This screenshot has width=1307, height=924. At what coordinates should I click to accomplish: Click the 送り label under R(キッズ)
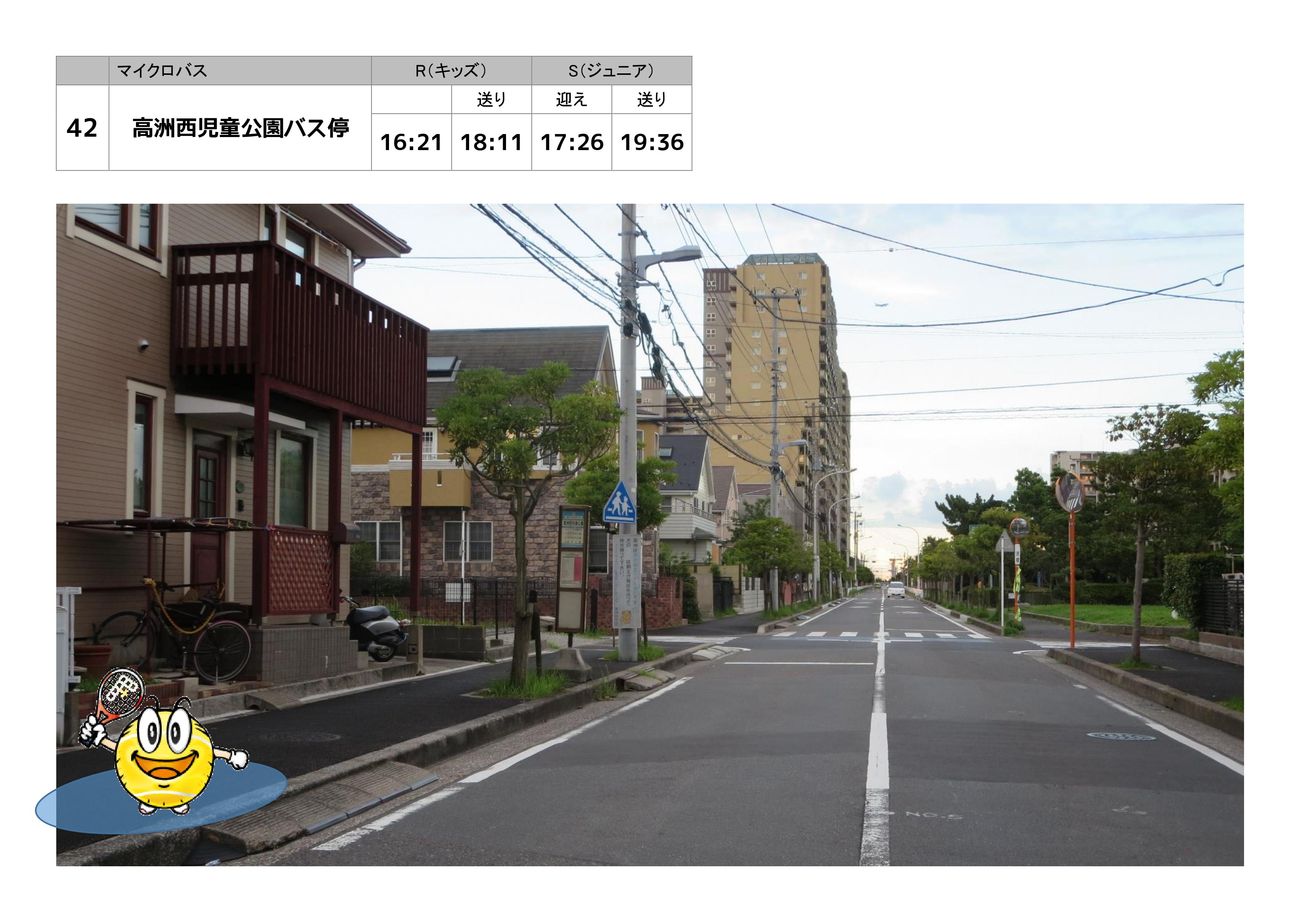coord(492,99)
